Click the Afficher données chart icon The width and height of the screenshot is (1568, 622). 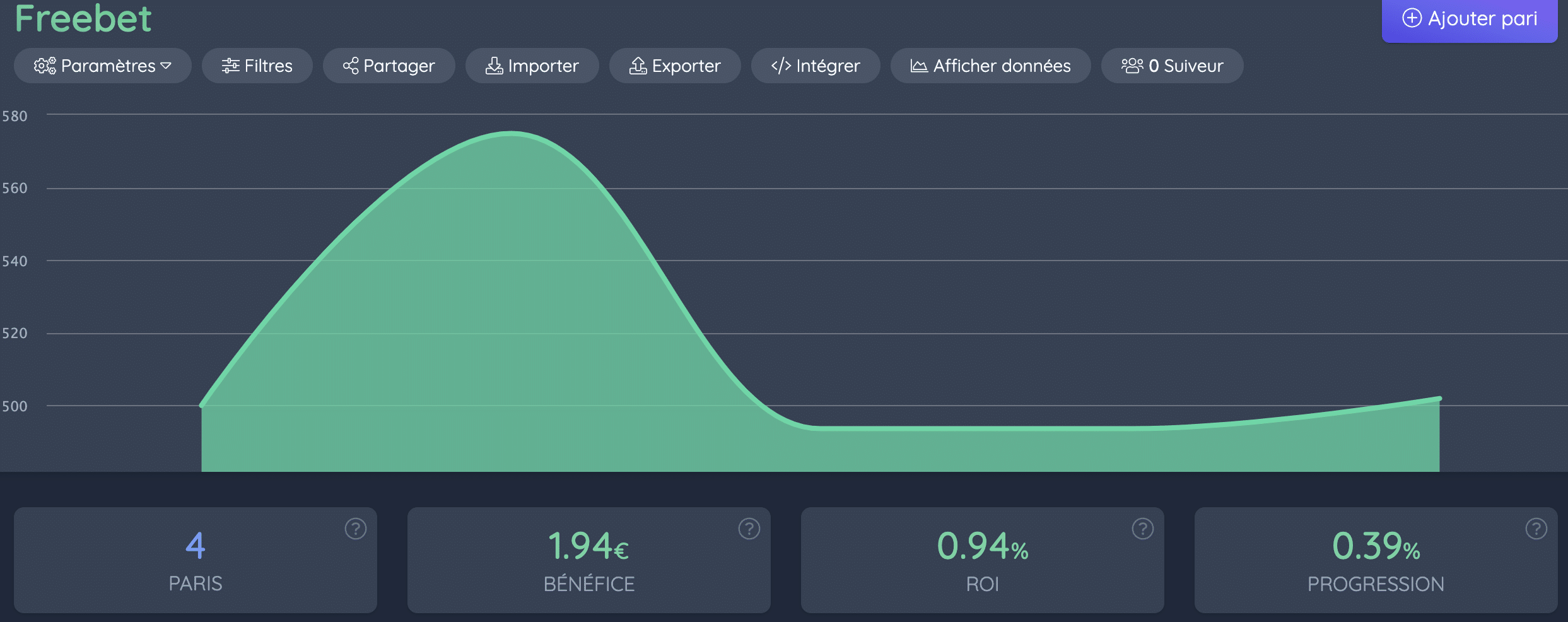pos(919,66)
